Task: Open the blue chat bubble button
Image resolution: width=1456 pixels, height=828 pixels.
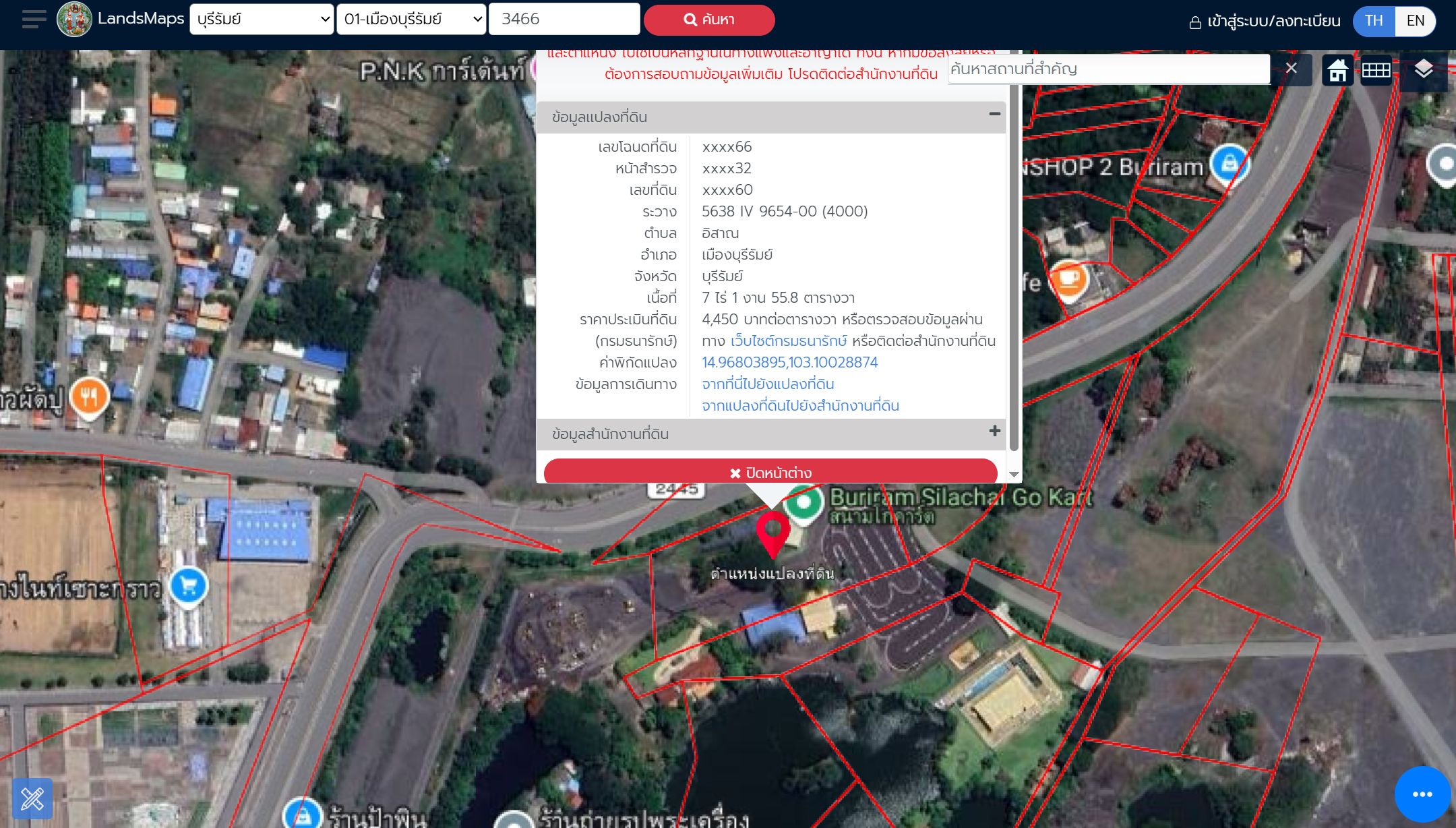Action: [1422, 794]
